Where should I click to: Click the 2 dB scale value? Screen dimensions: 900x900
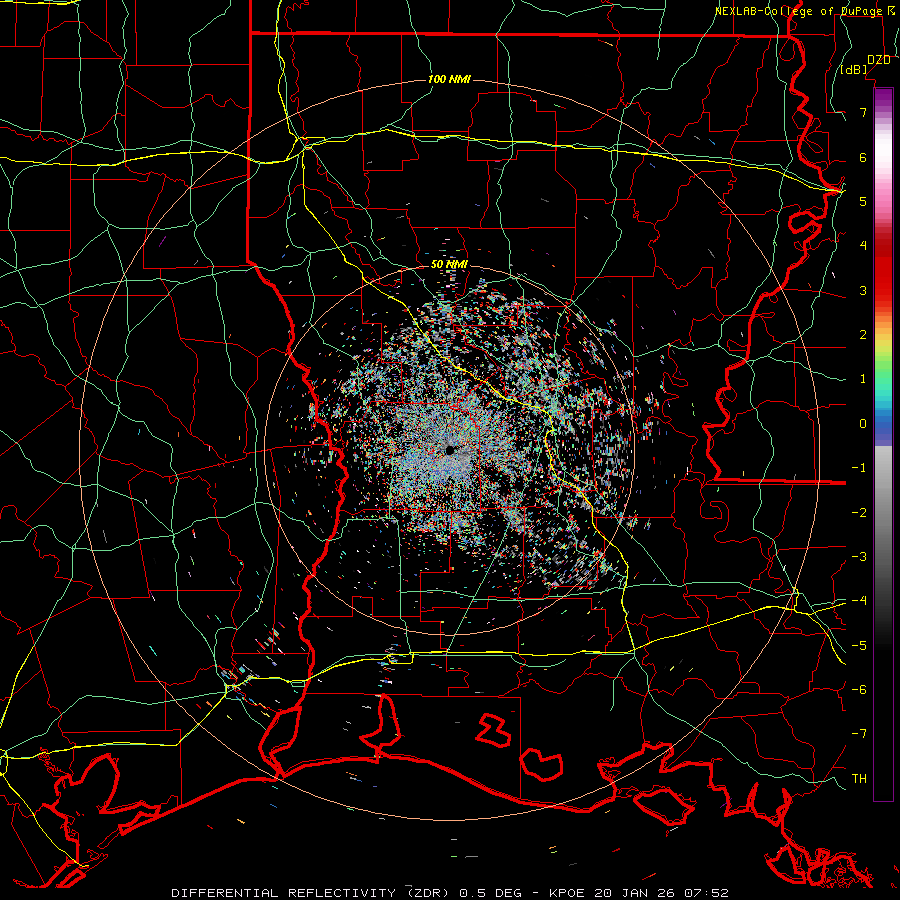pos(863,335)
